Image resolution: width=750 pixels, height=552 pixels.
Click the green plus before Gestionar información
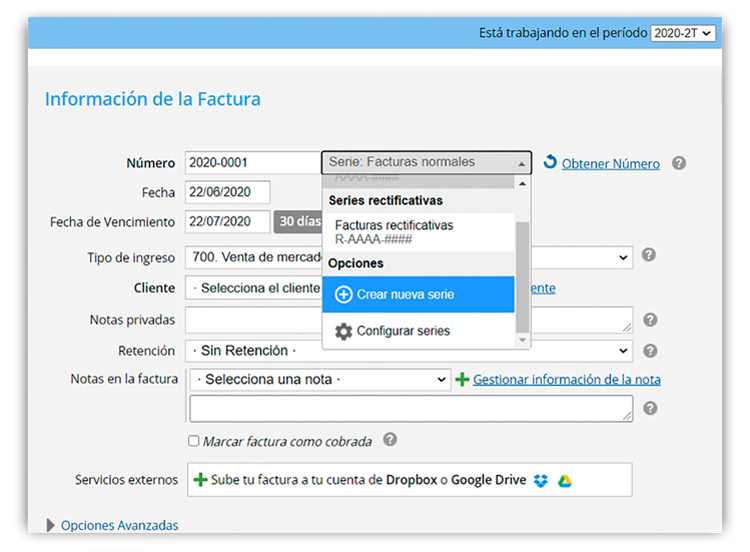point(462,379)
